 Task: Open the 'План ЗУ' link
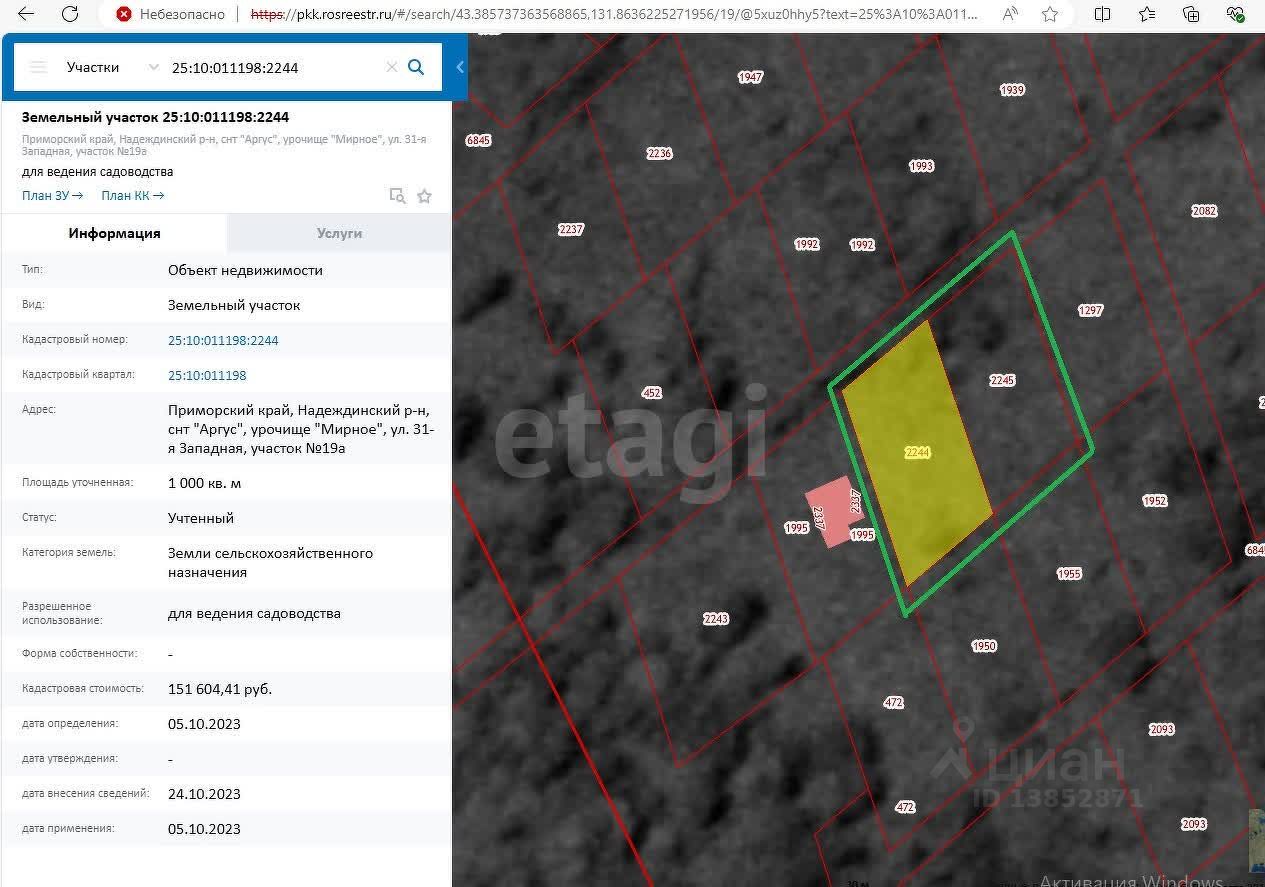[x=53, y=196]
